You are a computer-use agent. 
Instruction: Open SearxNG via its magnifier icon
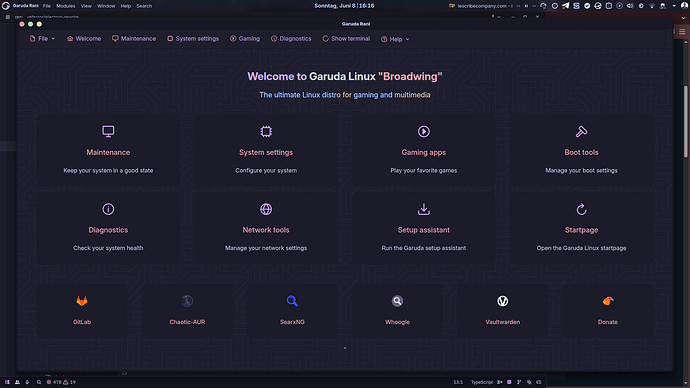point(292,301)
